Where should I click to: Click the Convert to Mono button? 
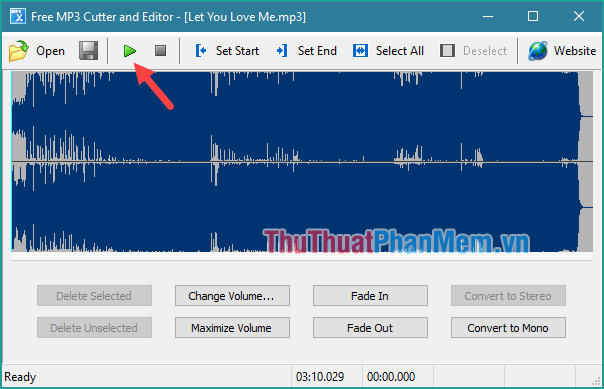(508, 328)
